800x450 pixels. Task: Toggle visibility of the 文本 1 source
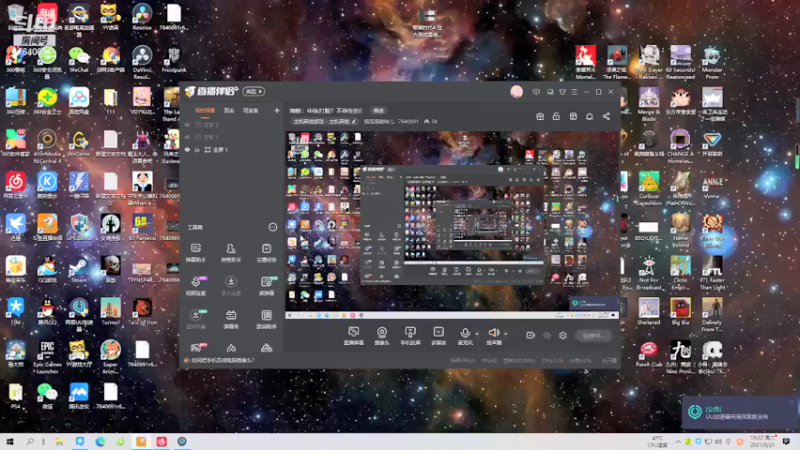point(187,137)
